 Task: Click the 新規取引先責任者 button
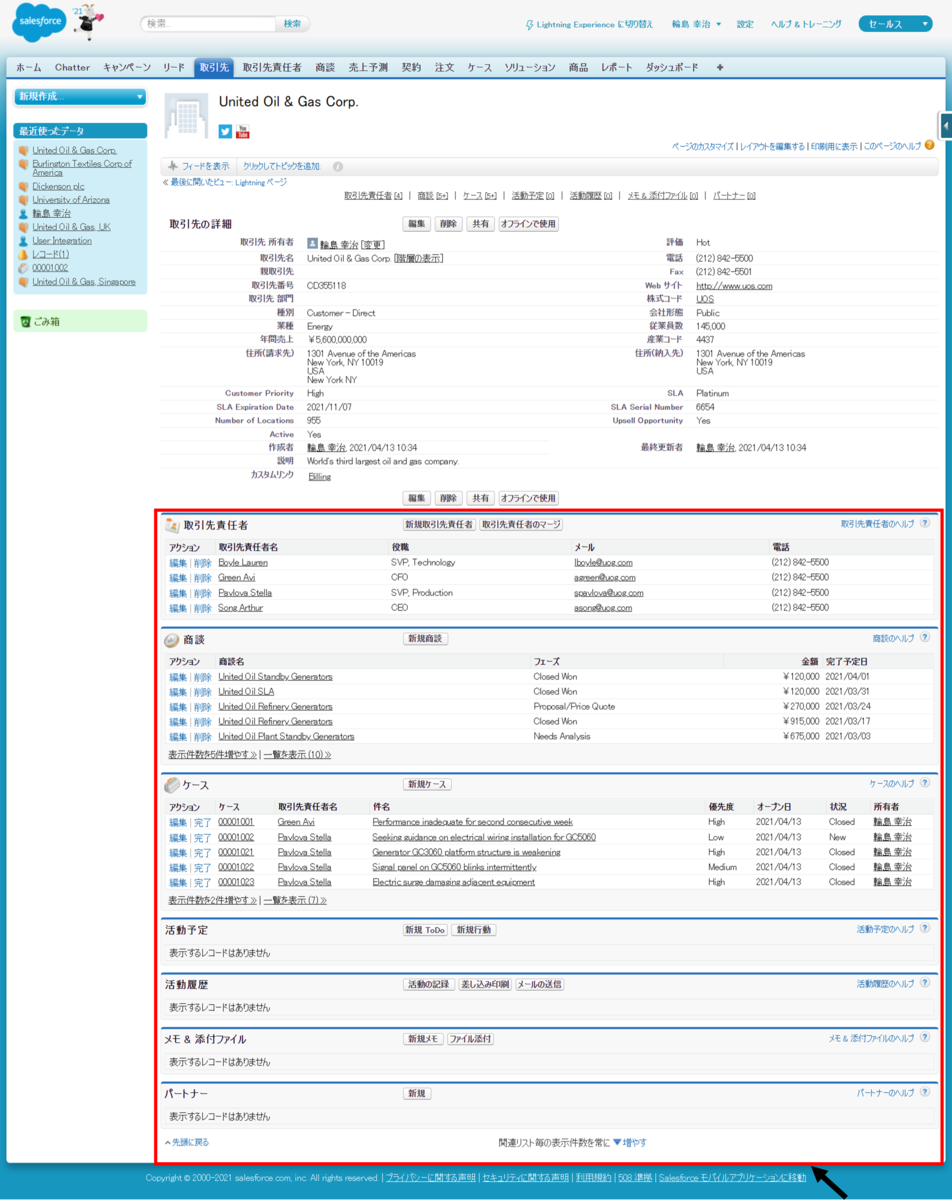click(x=439, y=524)
